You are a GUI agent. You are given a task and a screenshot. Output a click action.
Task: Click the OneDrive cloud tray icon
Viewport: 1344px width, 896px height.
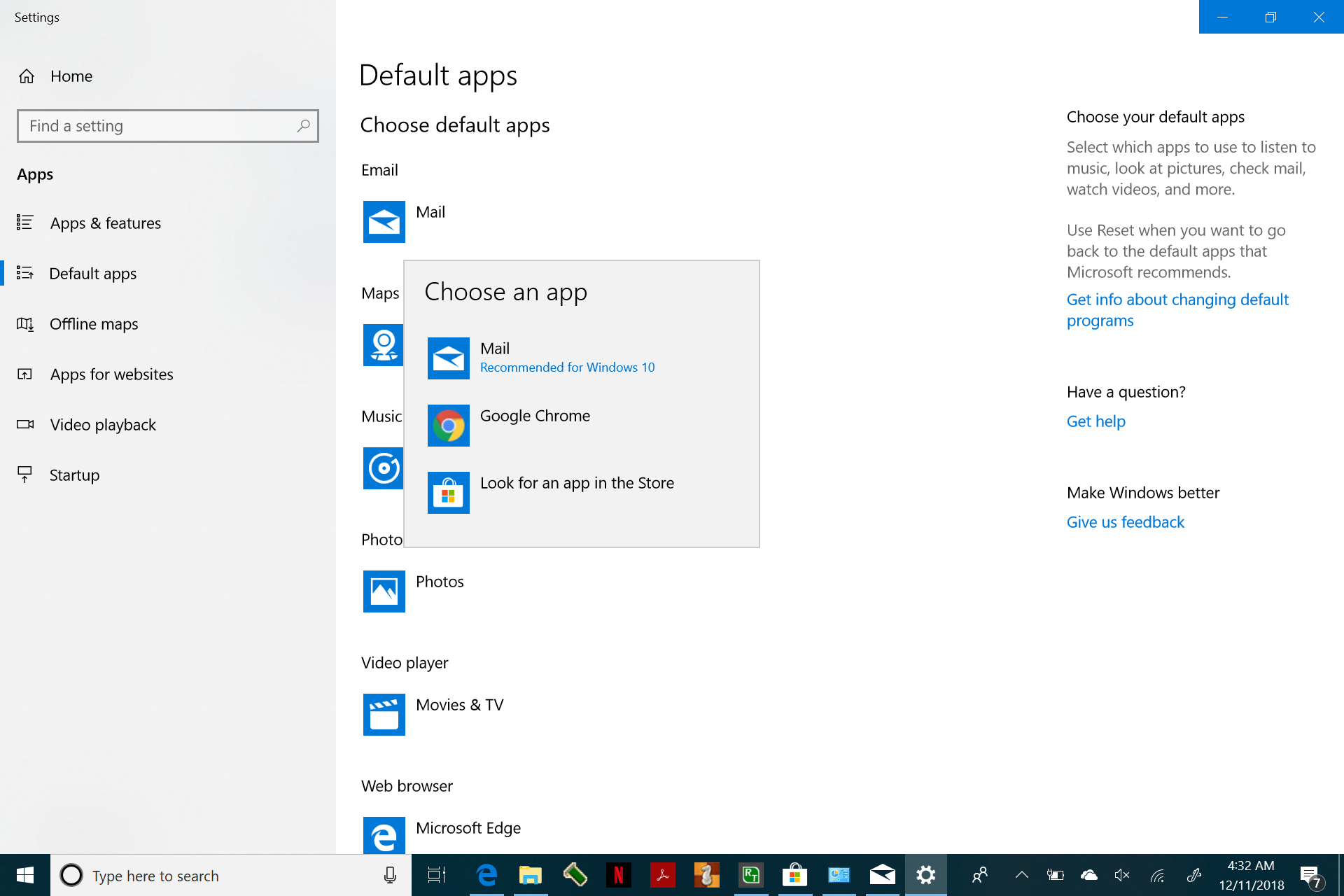[1089, 875]
